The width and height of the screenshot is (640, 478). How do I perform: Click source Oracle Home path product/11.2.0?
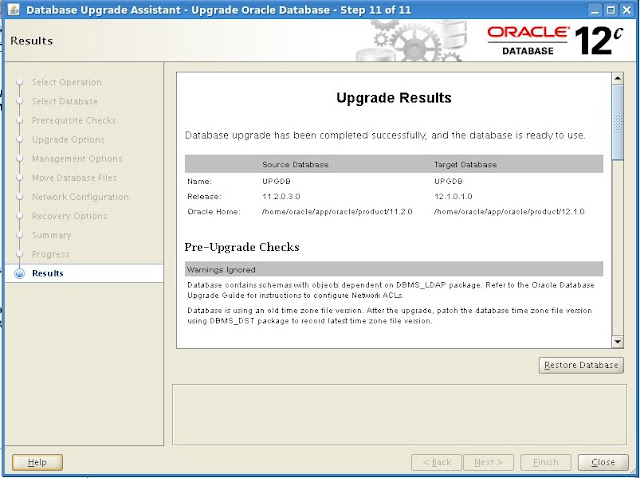click(x=337, y=211)
